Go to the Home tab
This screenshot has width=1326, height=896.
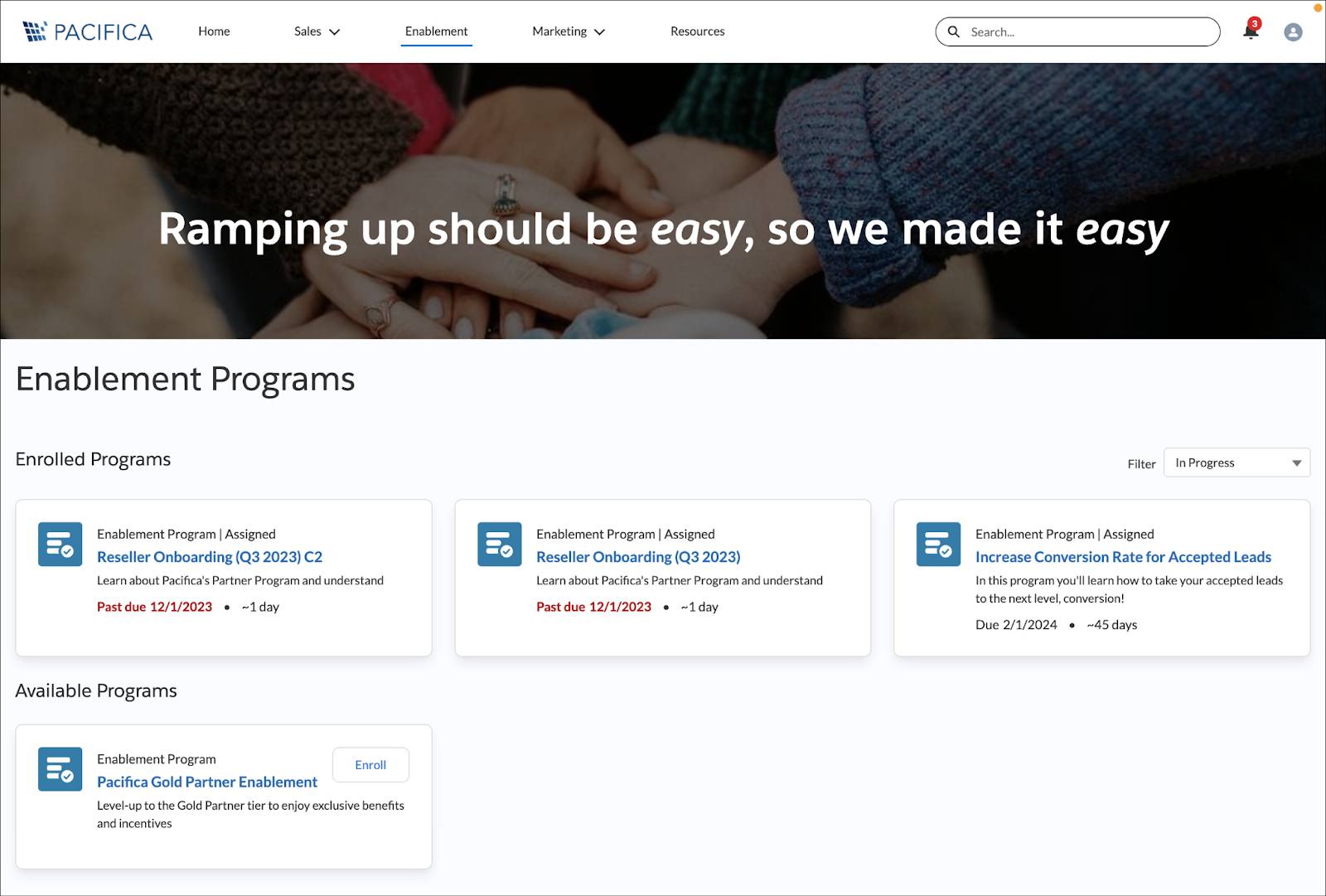coord(214,31)
